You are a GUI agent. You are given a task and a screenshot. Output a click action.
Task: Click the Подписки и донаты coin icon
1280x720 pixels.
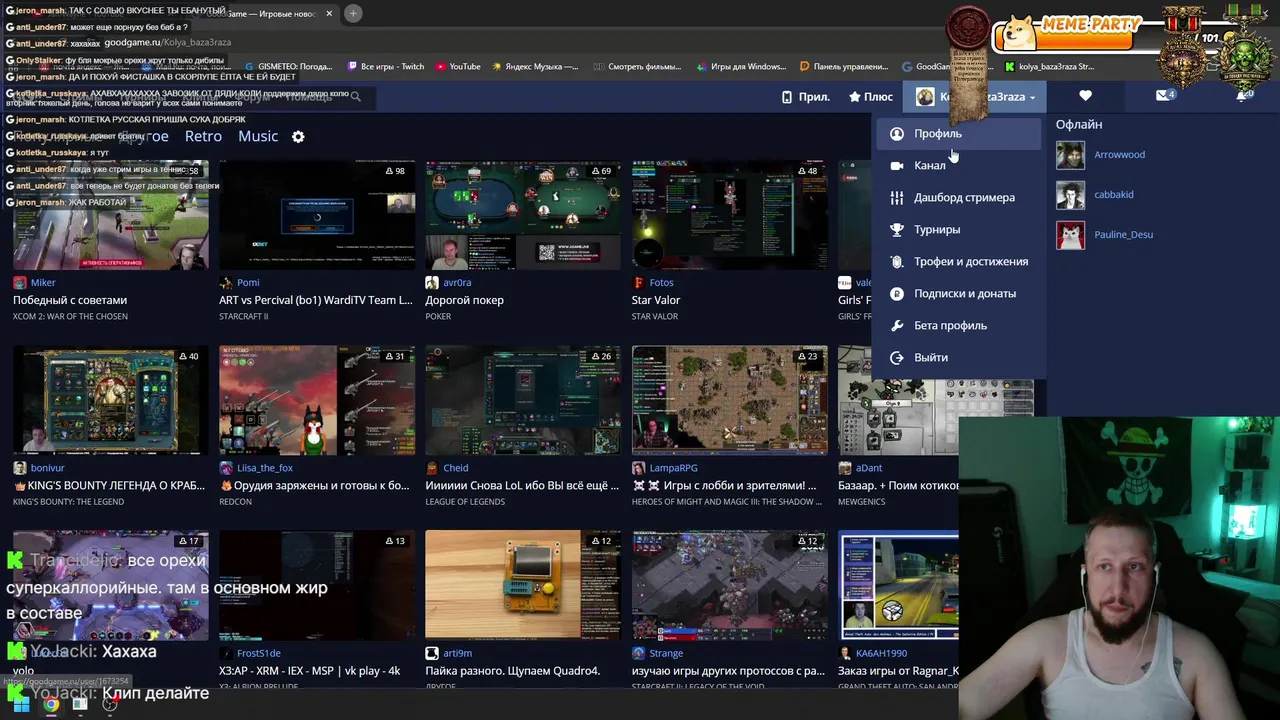point(897,293)
